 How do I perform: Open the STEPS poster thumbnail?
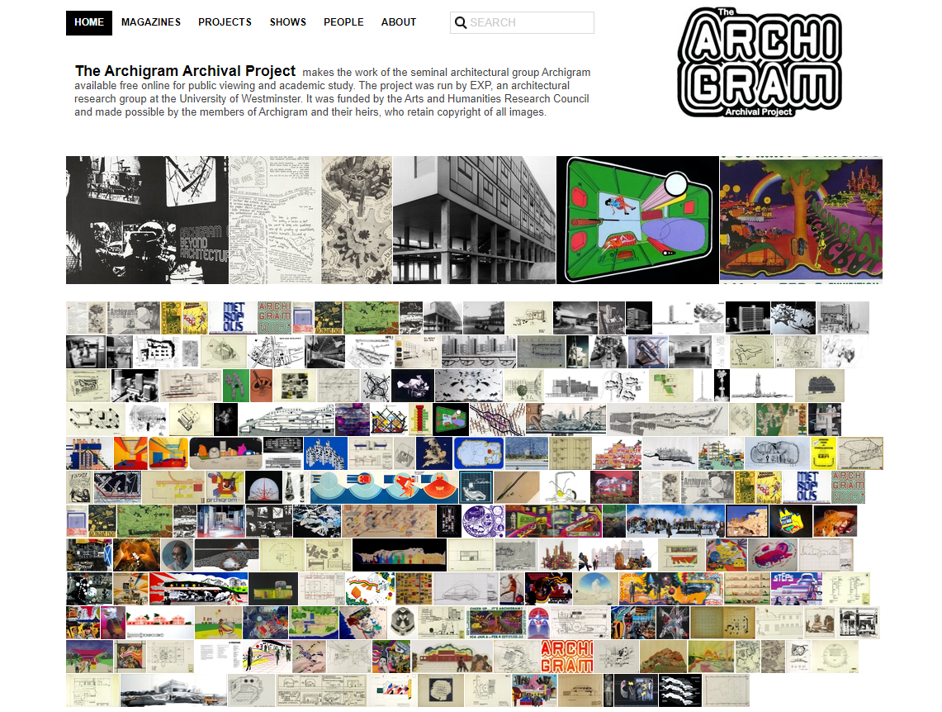tap(796, 588)
